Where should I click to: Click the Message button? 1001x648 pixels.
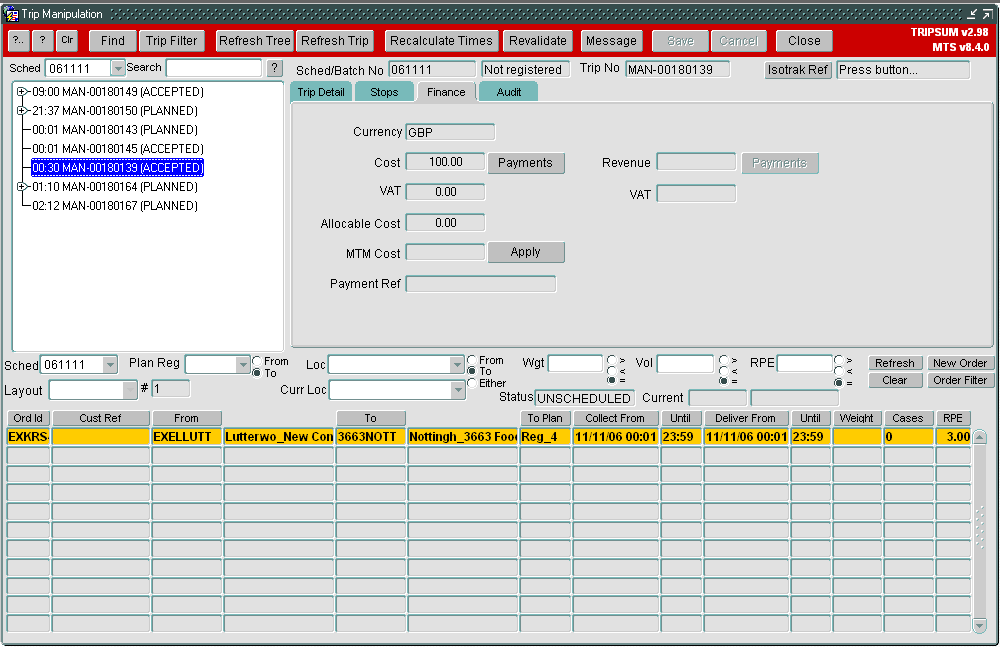(611, 41)
